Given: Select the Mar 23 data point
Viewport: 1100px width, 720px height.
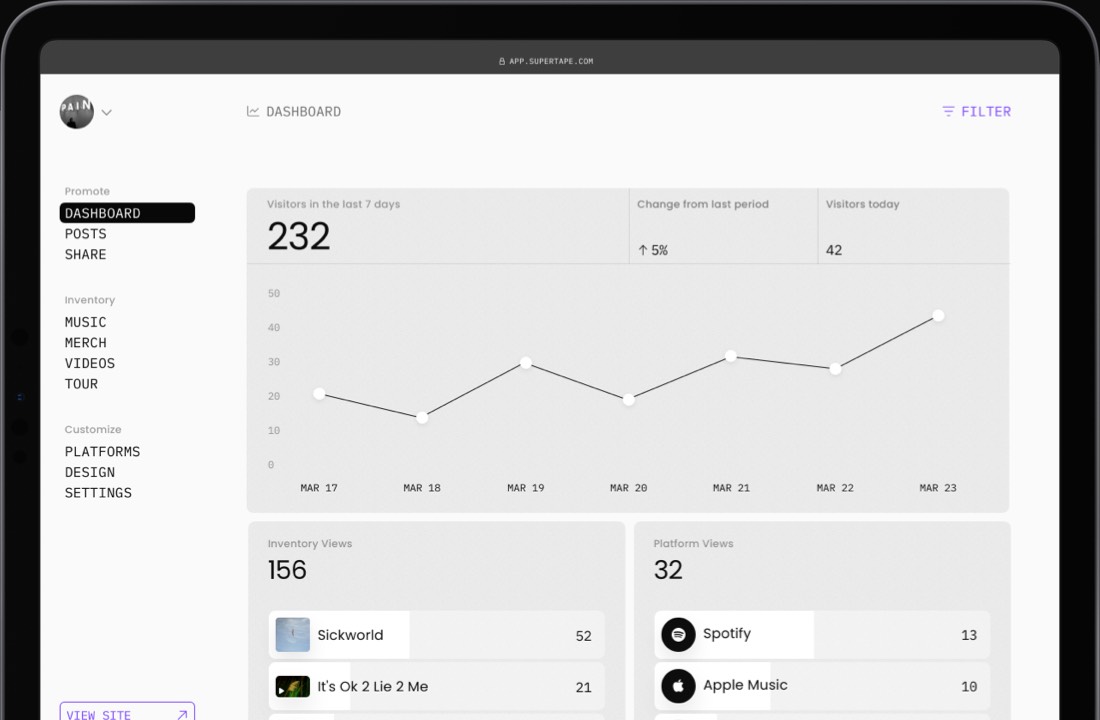Looking at the screenshot, I should pos(938,316).
